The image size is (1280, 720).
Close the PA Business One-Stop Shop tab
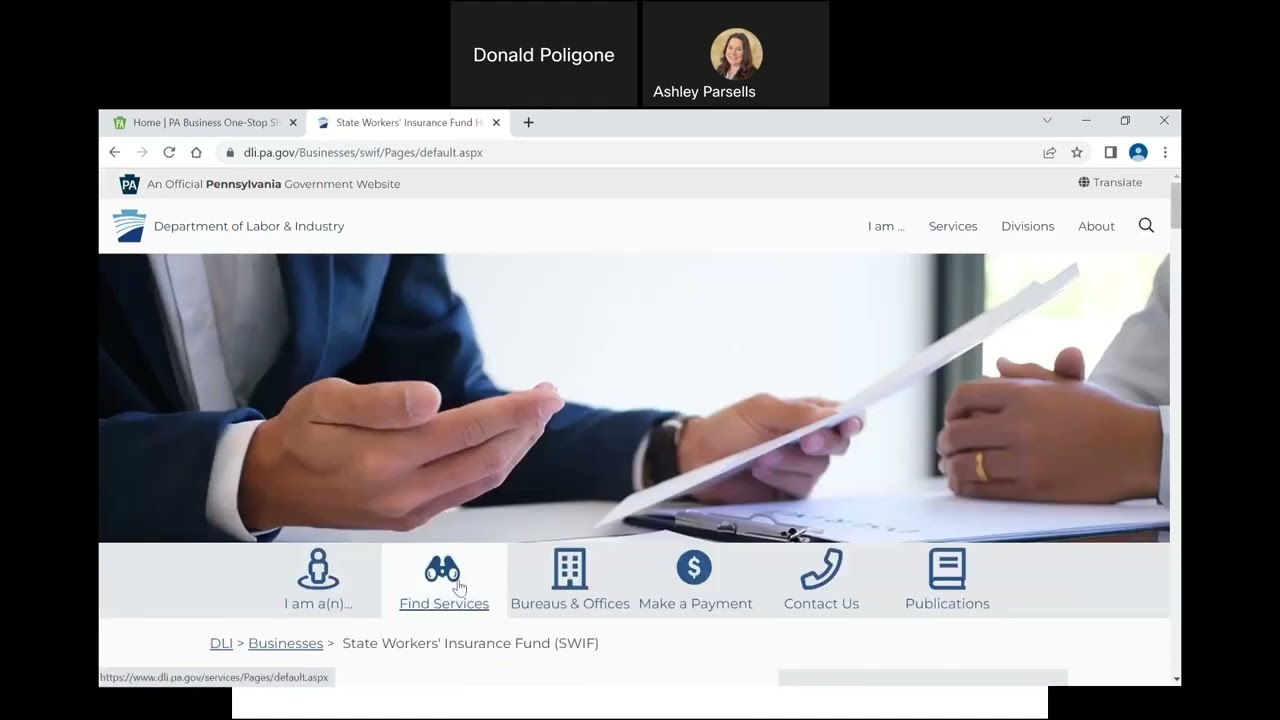[x=293, y=122]
